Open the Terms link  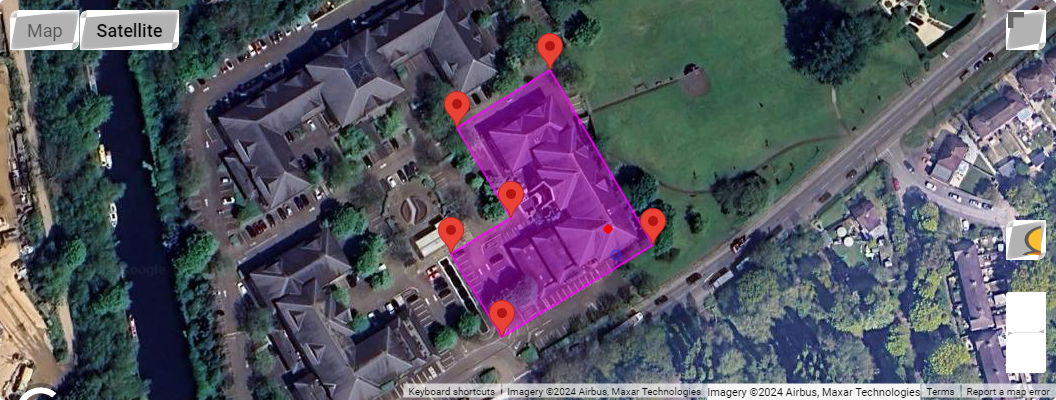pos(939,392)
